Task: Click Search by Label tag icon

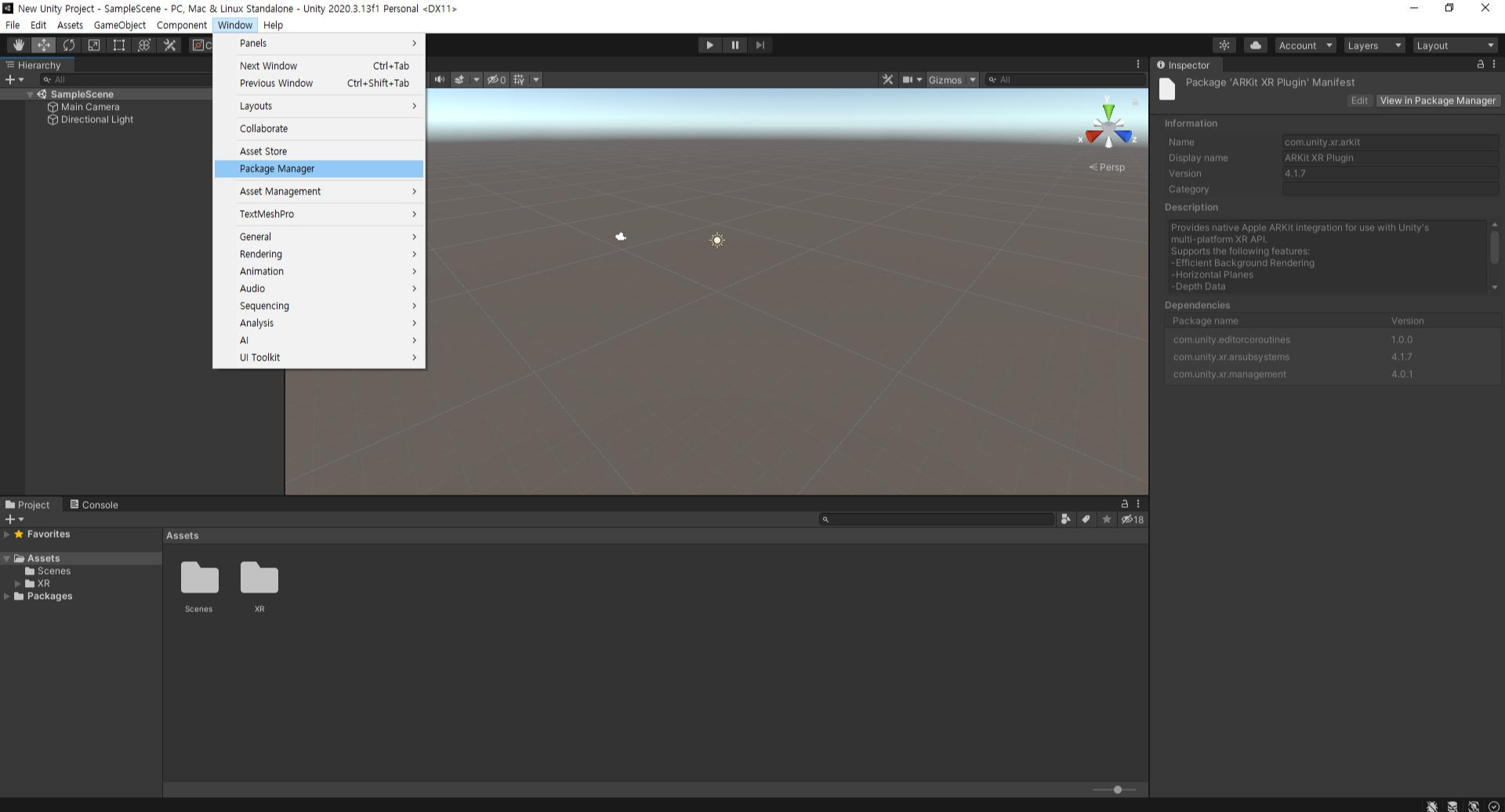Action: [x=1086, y=519]
